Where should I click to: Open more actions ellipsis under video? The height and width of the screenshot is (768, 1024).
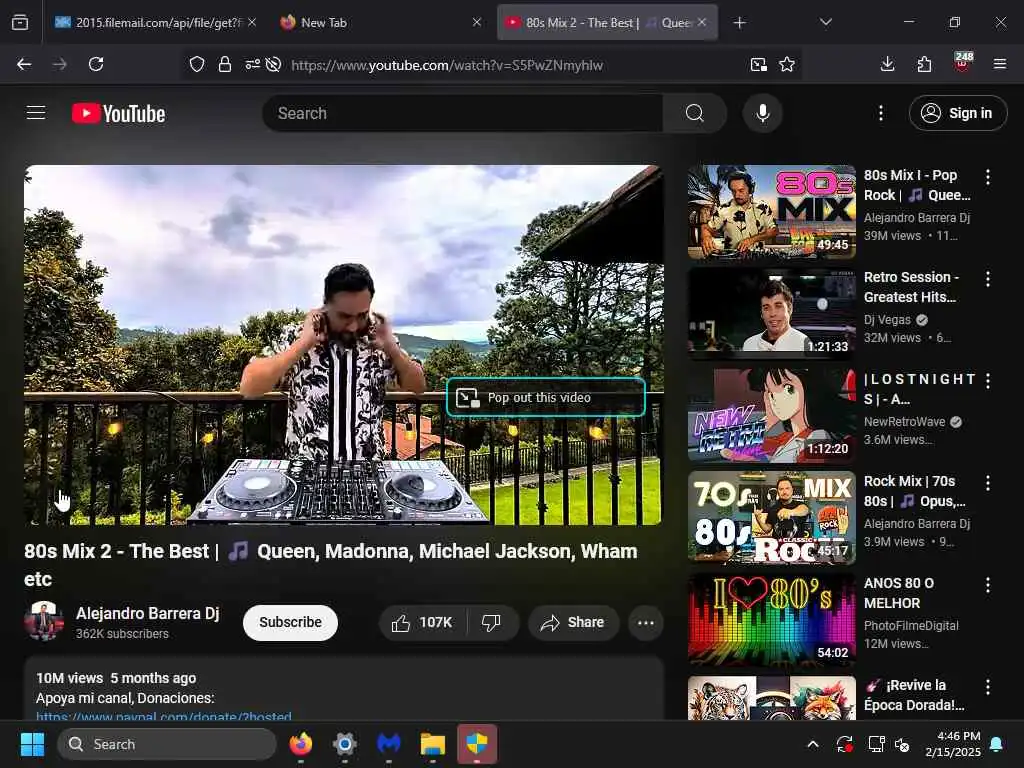pos(645,622)
